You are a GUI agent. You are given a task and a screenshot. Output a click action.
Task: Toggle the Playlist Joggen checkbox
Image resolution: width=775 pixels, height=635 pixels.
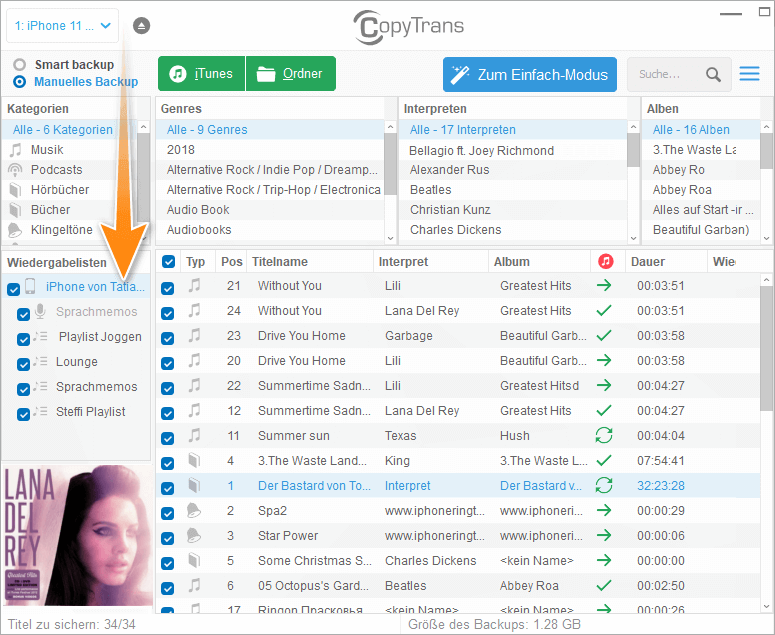point(23,339)
